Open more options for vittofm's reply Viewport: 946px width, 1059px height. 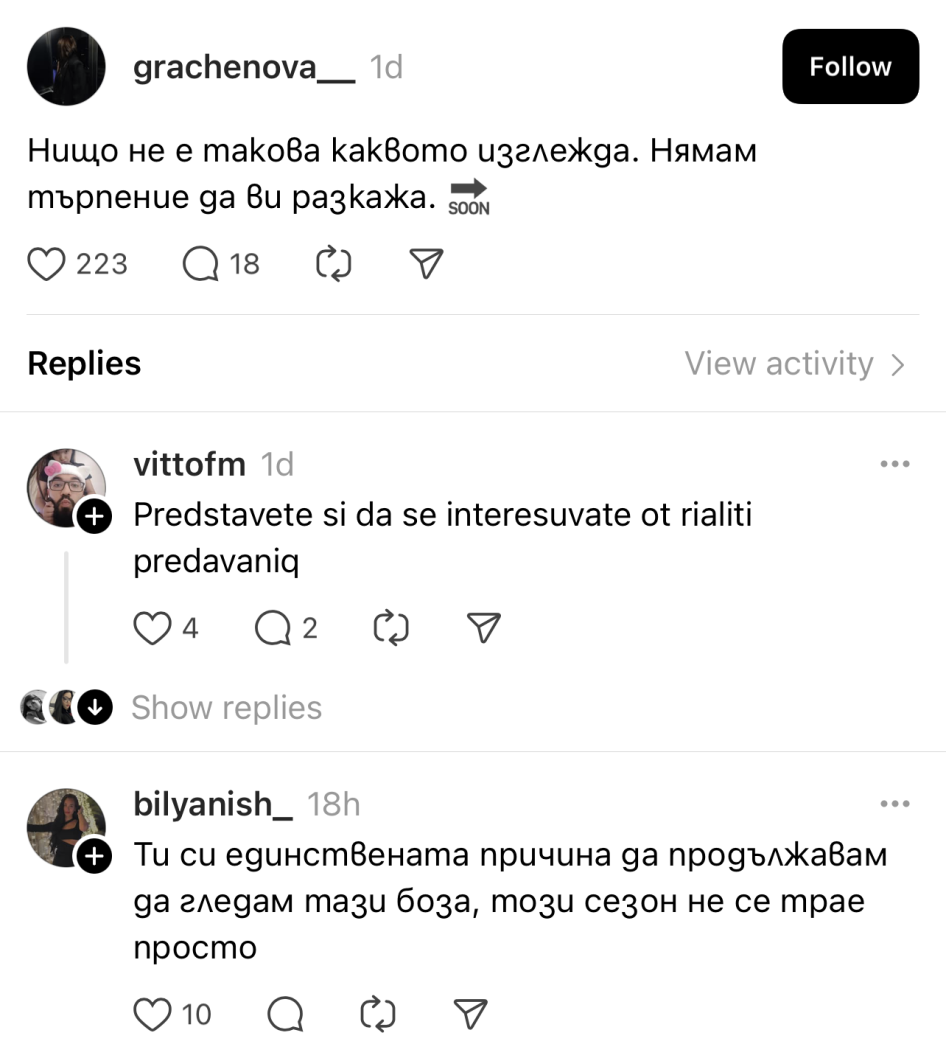(x=893, y=465)
